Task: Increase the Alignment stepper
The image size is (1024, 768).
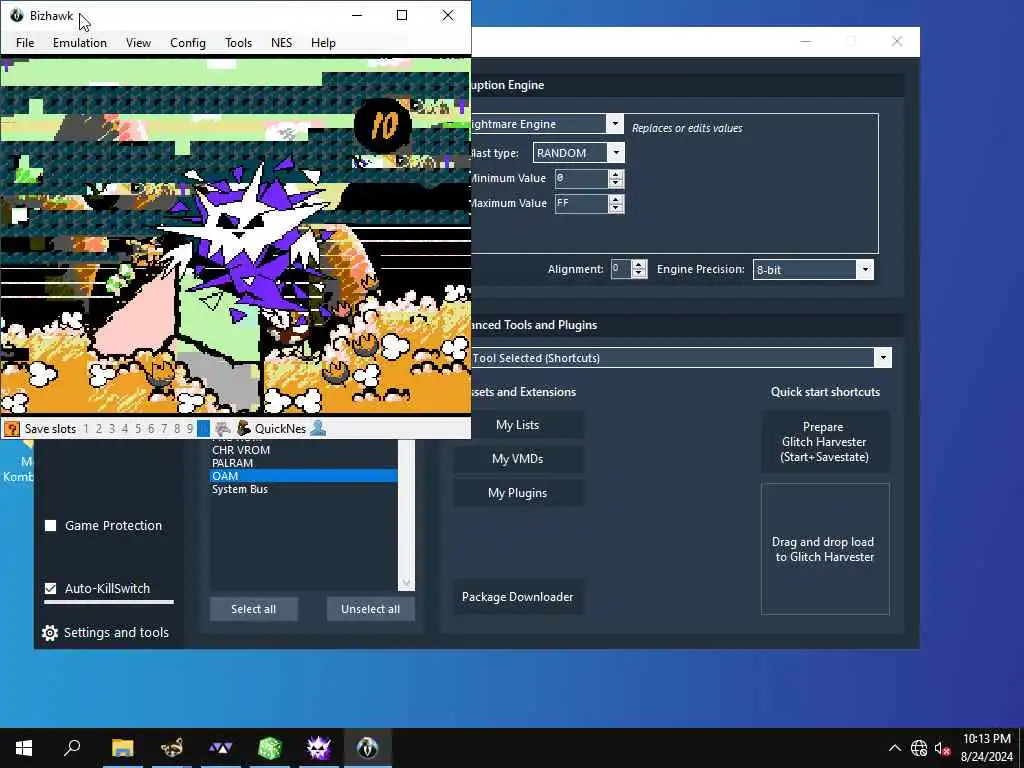Action: tap(639, 264)
